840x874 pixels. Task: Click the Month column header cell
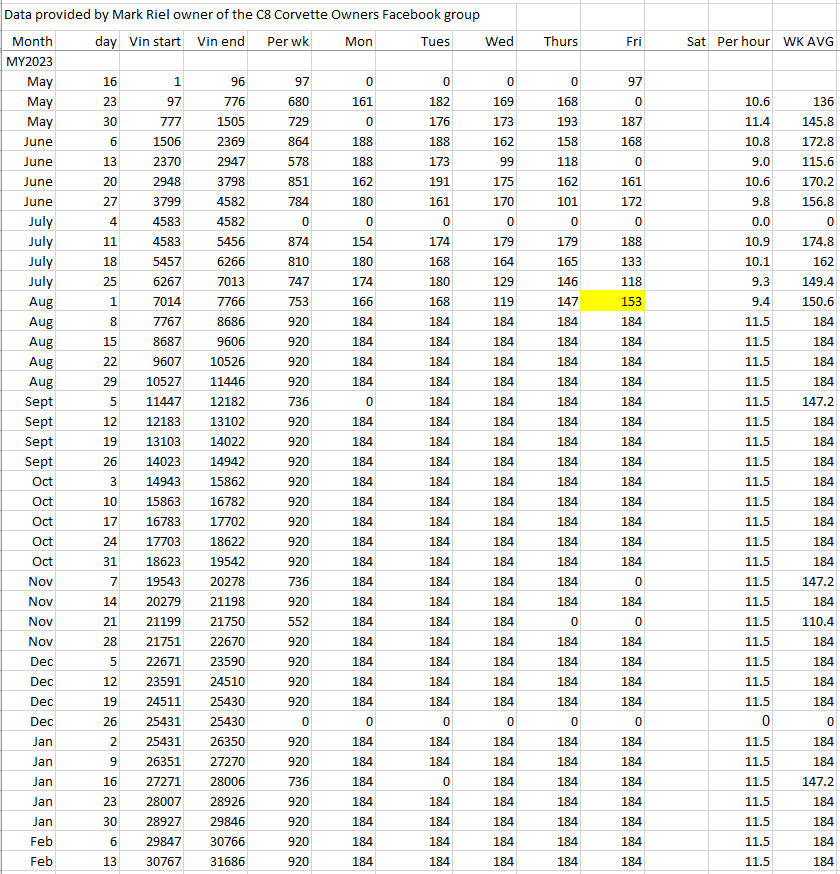[32, 41]
